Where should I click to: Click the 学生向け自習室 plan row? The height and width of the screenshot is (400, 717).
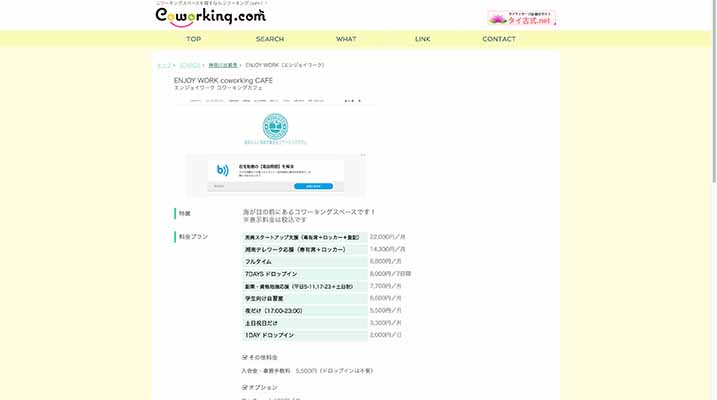[x=305, y=299]
